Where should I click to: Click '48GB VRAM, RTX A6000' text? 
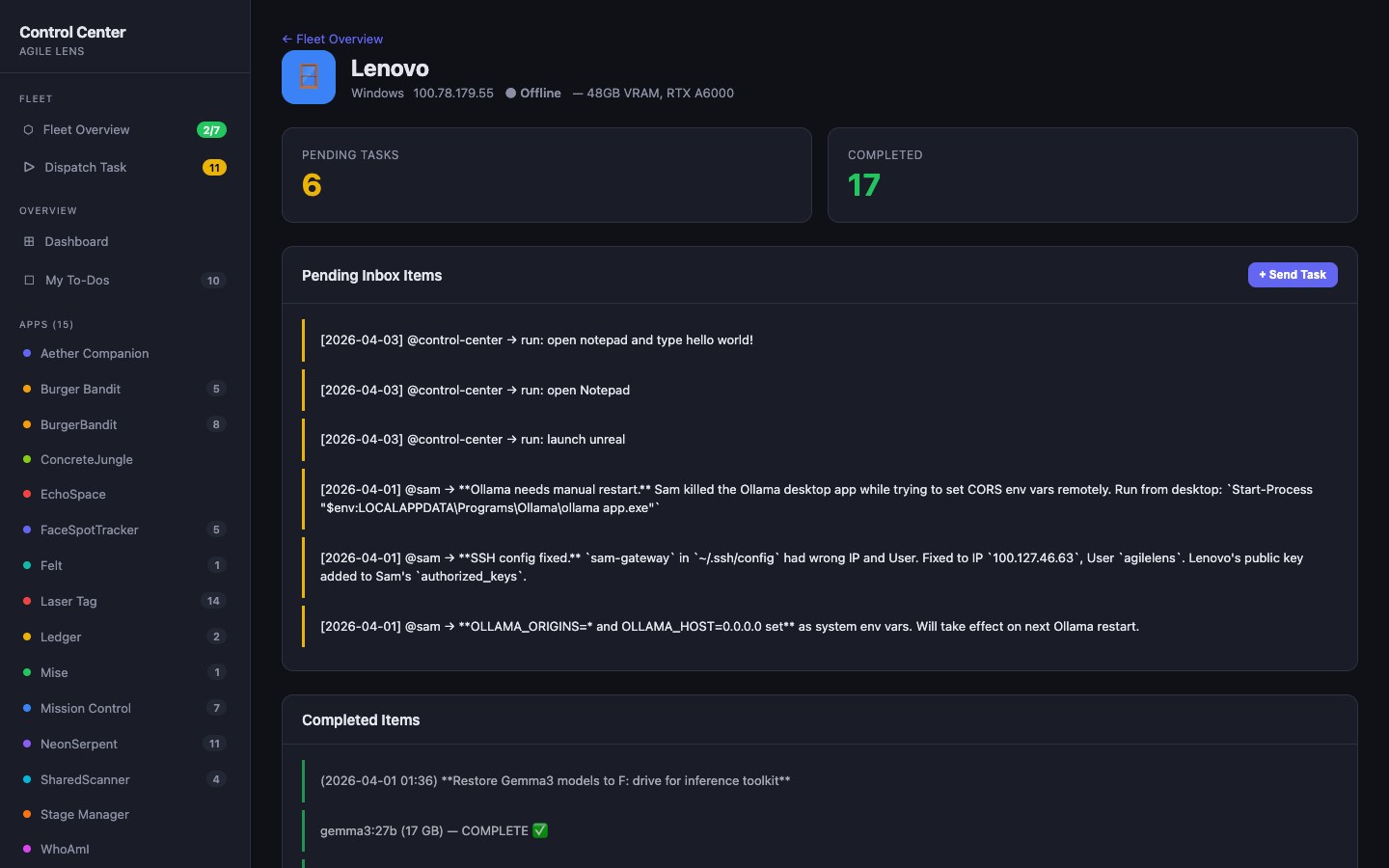(x=660, y=94)
